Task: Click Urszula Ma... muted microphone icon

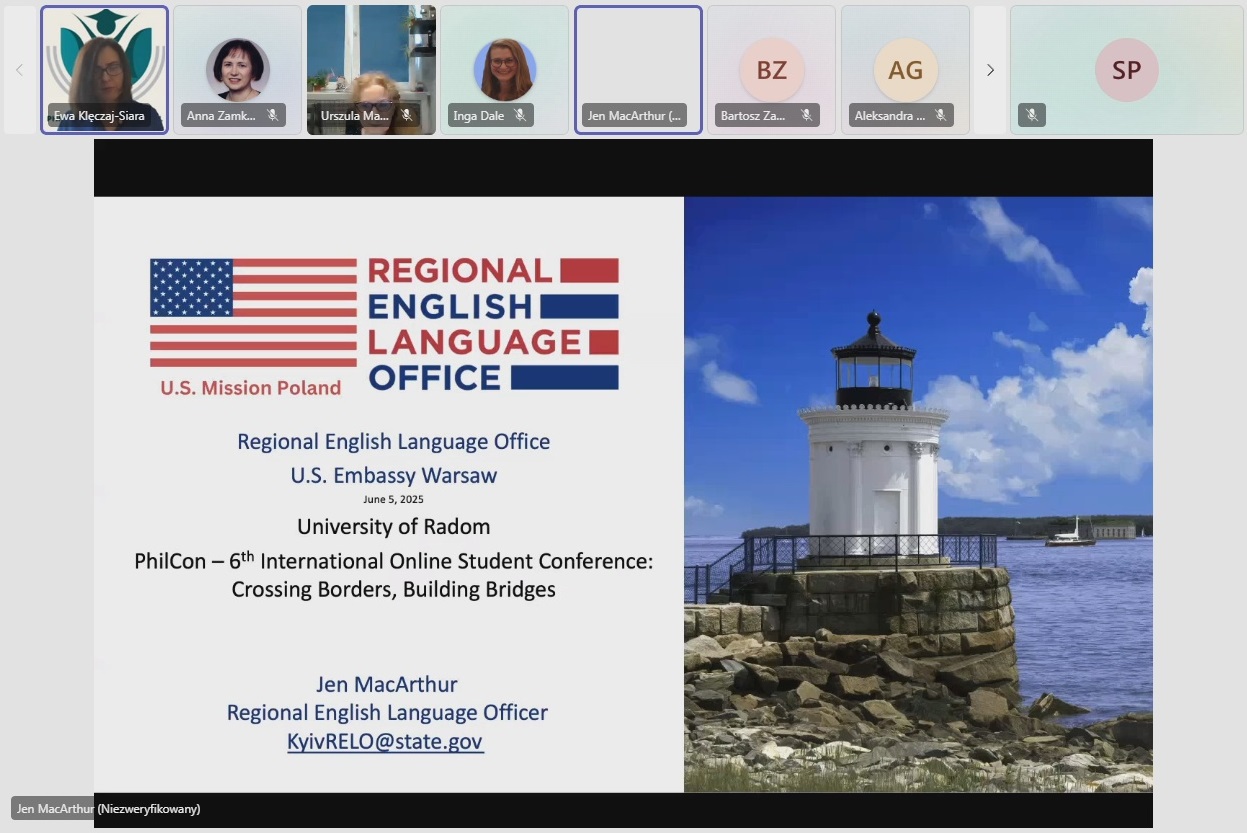Action: tap(406, 116)
